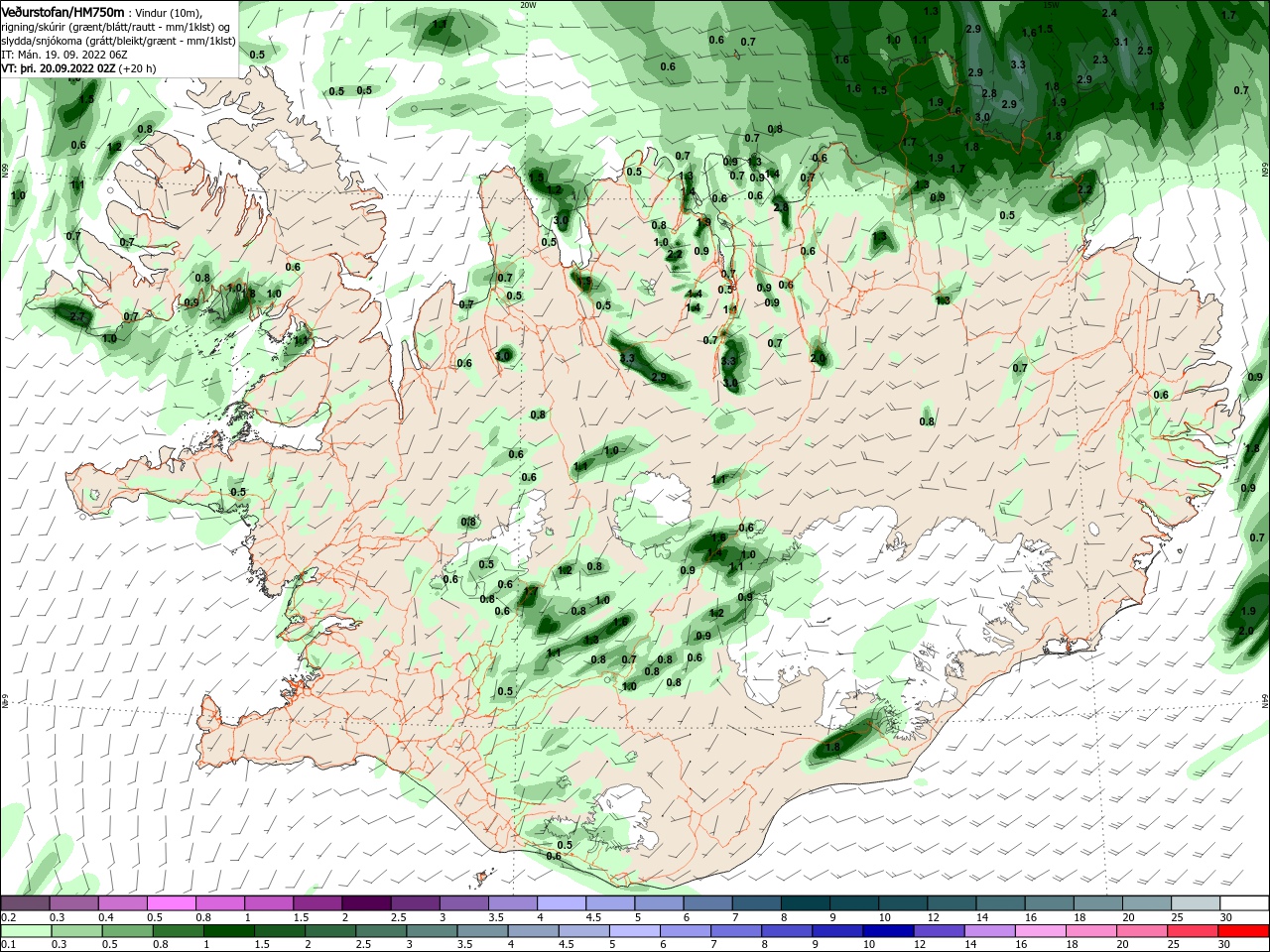This screenshot has height=952, width=1270.
Task: Pick the dark teal 8 swatch in the upper legend
Action: pos(807,903)
